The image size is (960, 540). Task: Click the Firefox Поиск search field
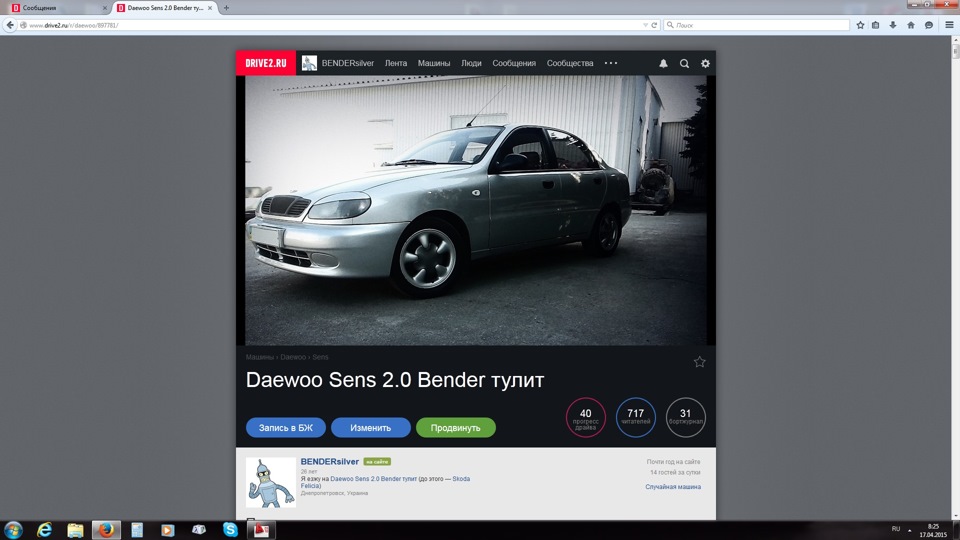[757, 25]
